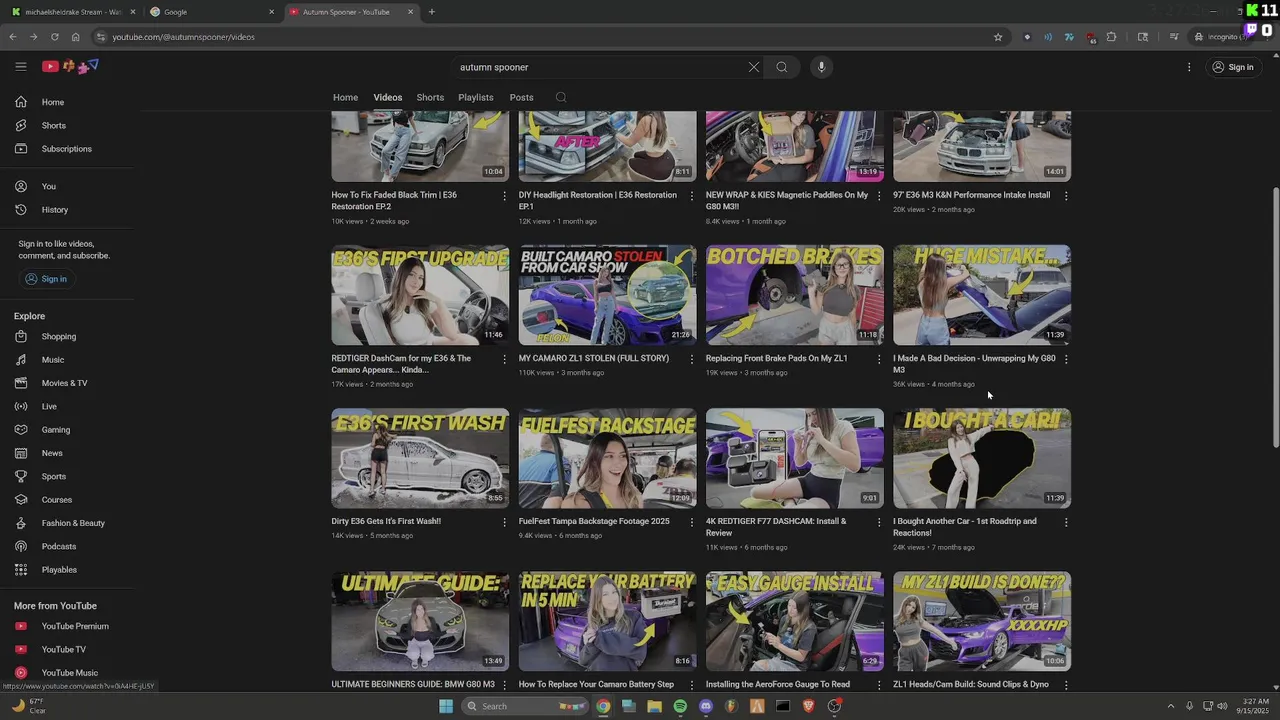Switch to channel Posts tab
1280x720 pixels.
(521, 97)
